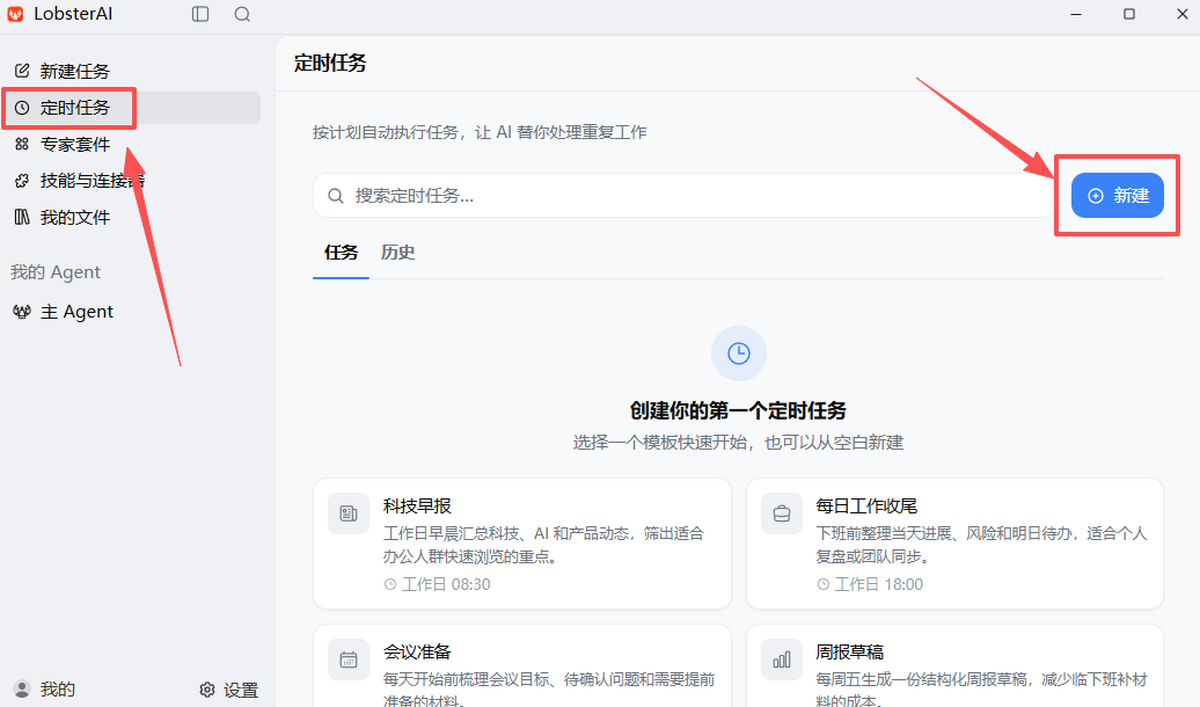The image size is (1200, 707).
Task: Click the bar chart icon on 周报草稿
Action: pos(782,659)
